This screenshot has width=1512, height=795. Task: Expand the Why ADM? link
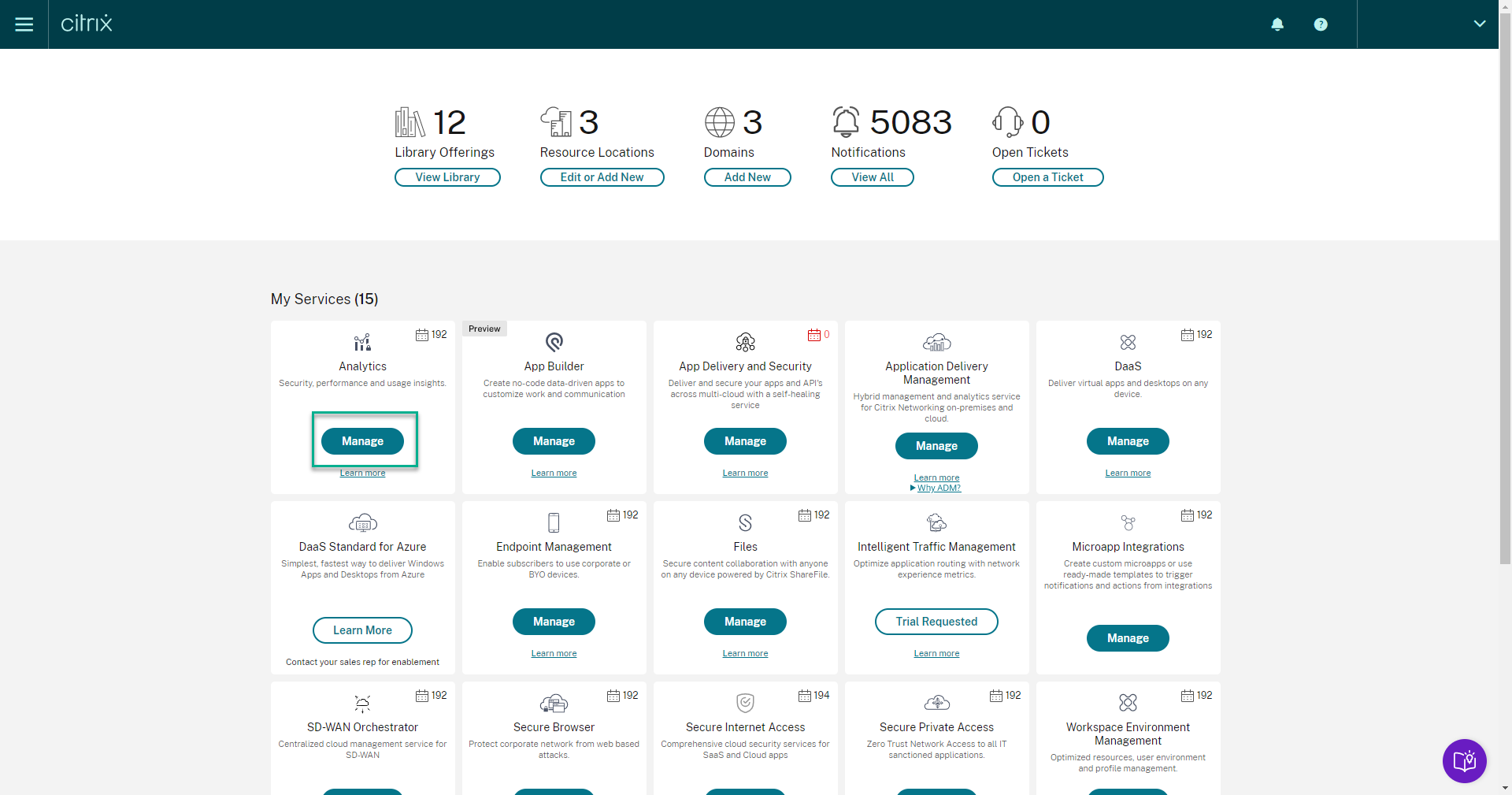[x=937, y=489]
